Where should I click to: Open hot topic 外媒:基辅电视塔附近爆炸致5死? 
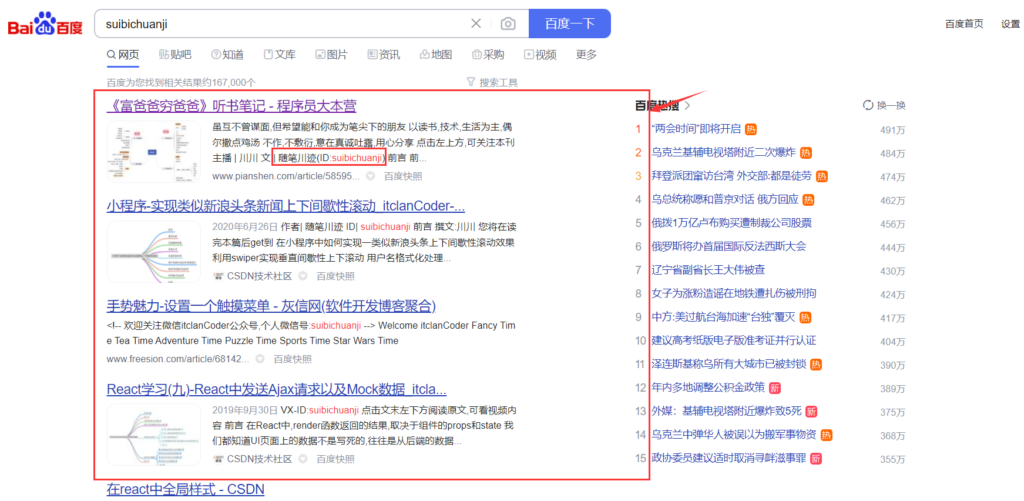pos(726,412)
